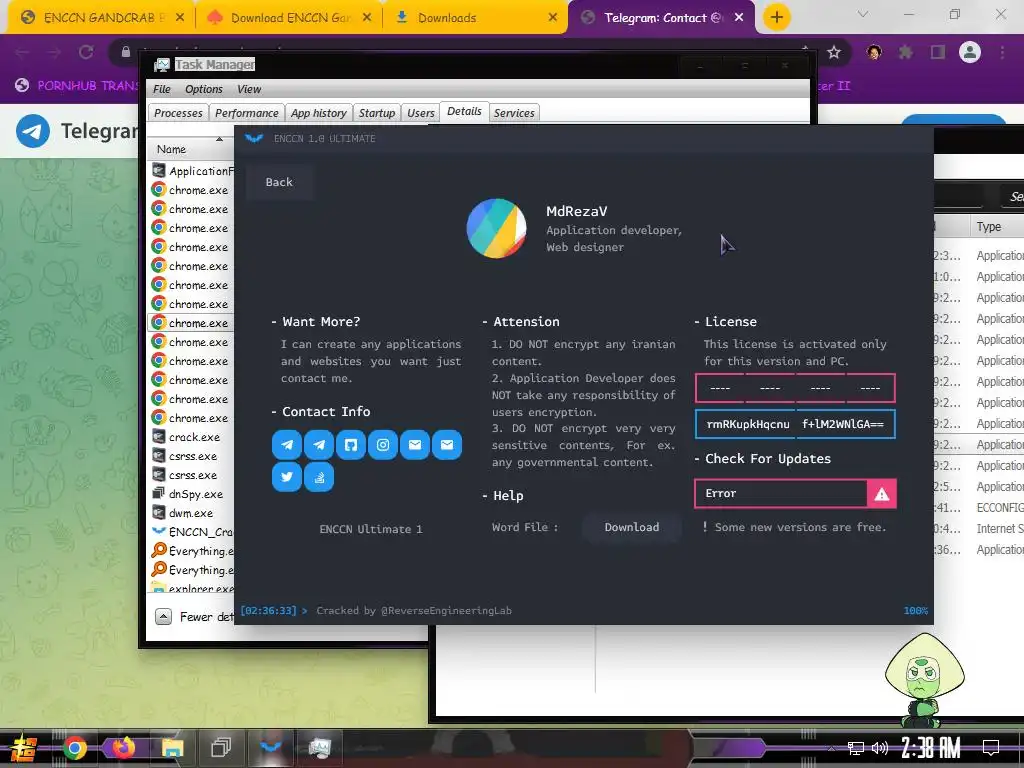Open Google Chrome from the taskbar

tap(74, 748)
